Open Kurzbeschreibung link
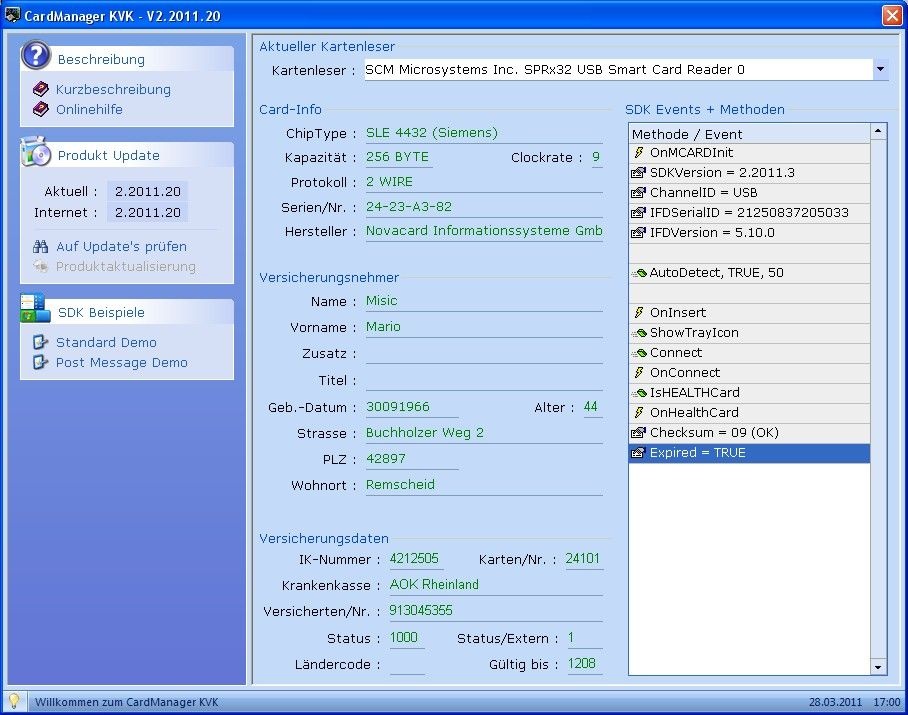The image size is (908, 715). pos(113,89)
